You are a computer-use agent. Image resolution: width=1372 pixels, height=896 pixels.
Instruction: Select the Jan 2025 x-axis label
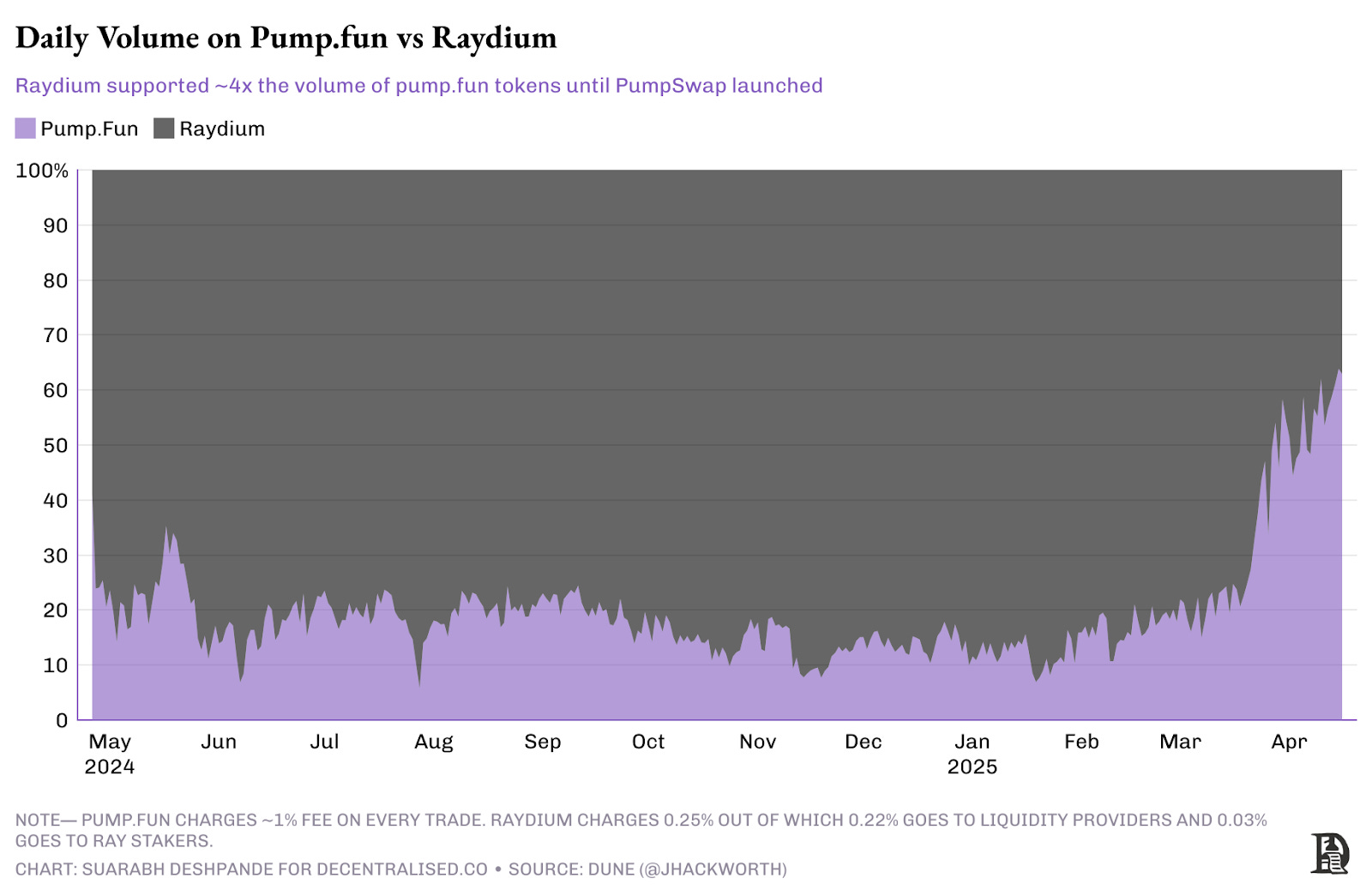click(x=972, y=753)
